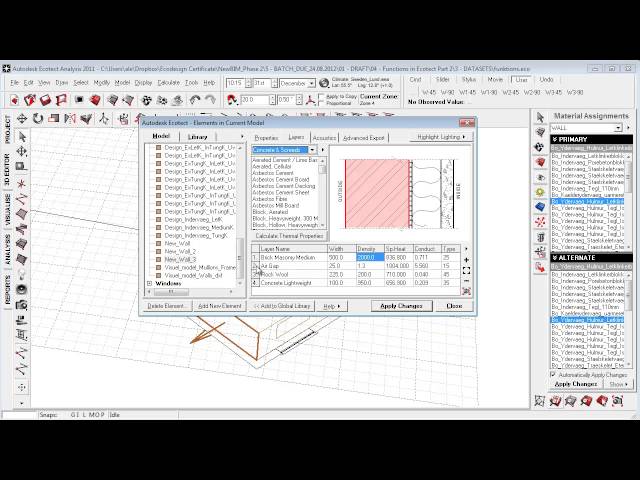Select the arrow pointer tool in left toolbar

[22, 136]
